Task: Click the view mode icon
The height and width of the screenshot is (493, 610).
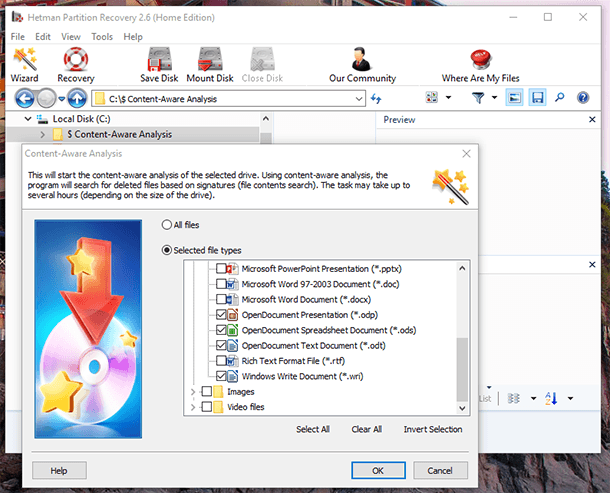Action: [x=432, y=97]
